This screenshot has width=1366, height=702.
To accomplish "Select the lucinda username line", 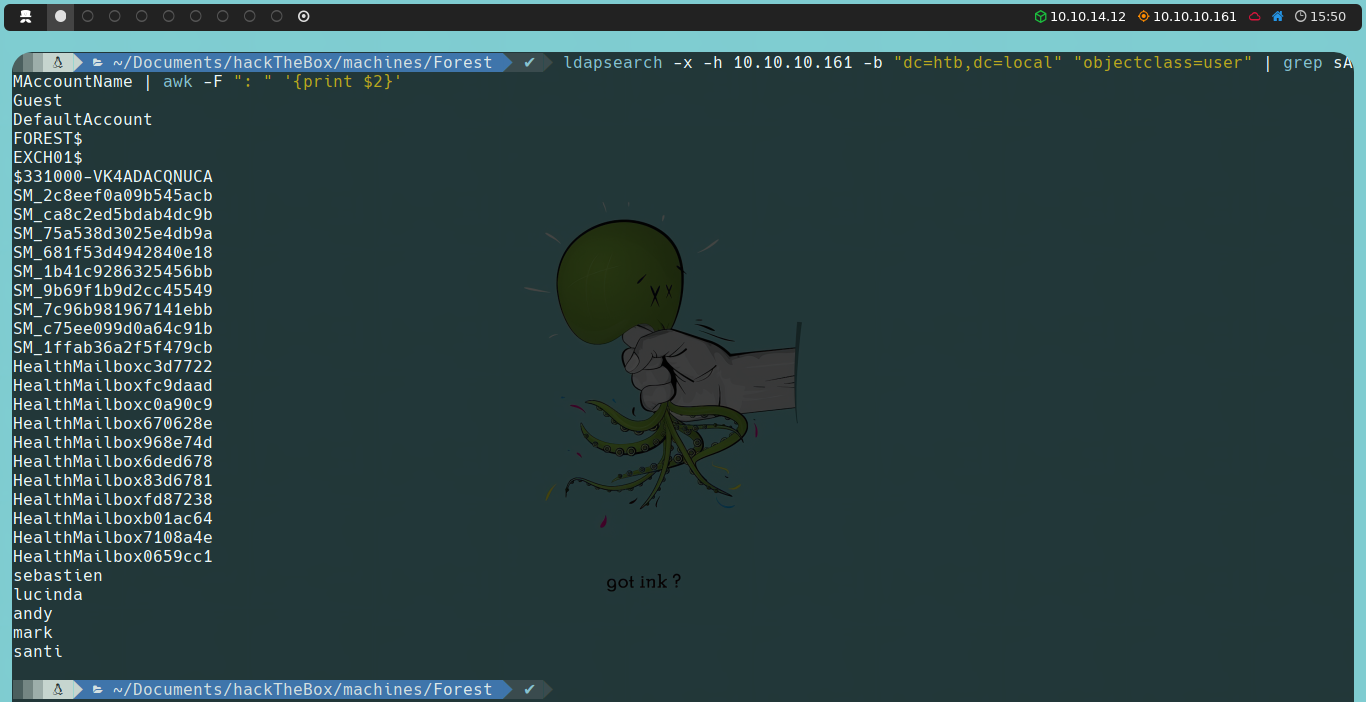I will pyautogui.click(x=48, y=594).
